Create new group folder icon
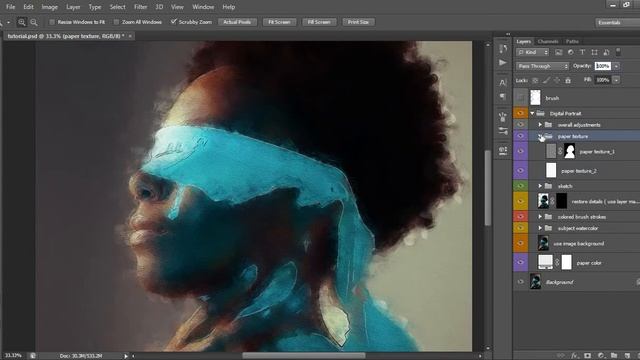Image resolution: width=640 pixels, height=360 pixels. click(614, 356)
